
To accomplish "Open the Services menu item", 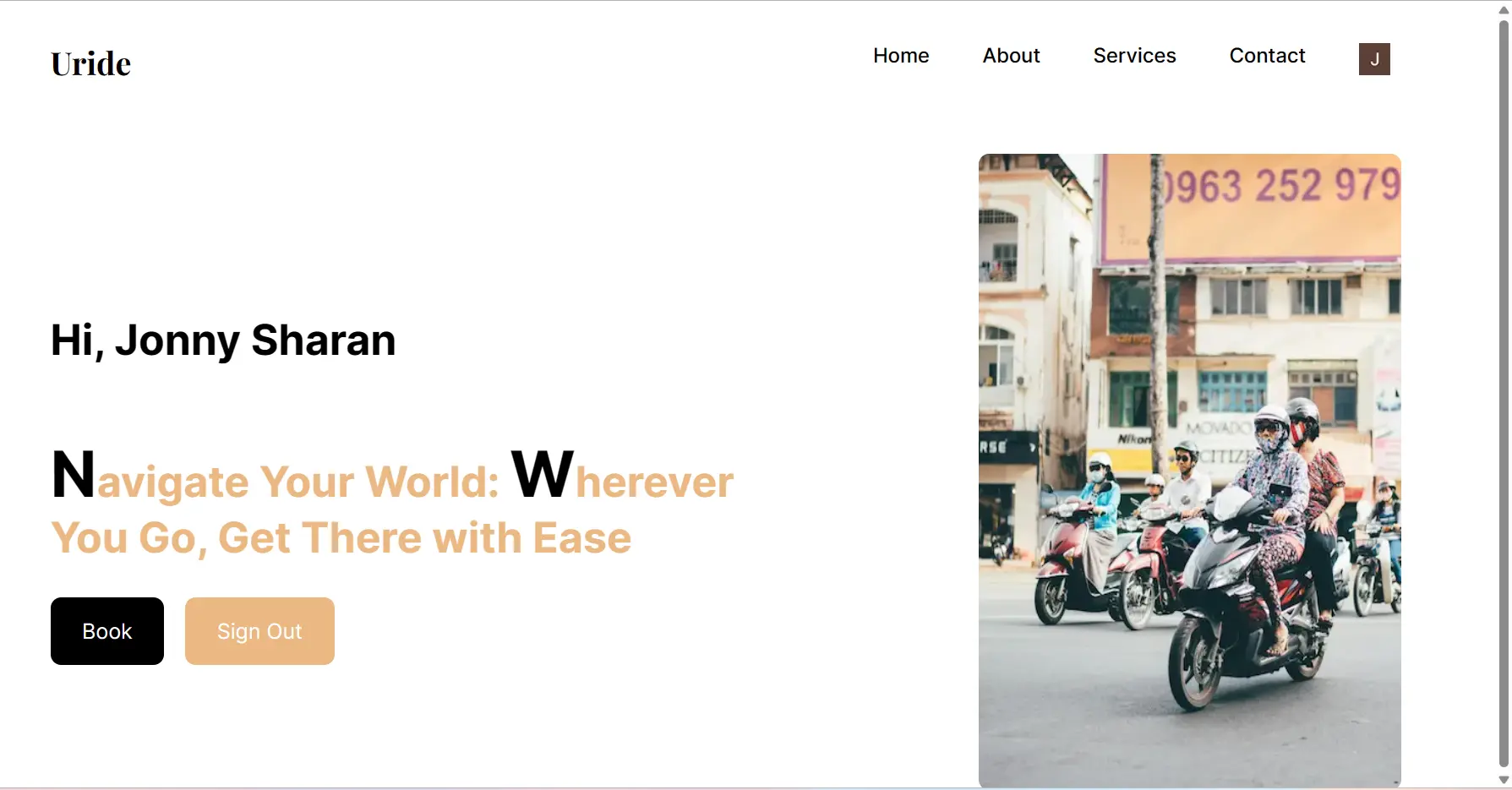I will click(1134, 56).
